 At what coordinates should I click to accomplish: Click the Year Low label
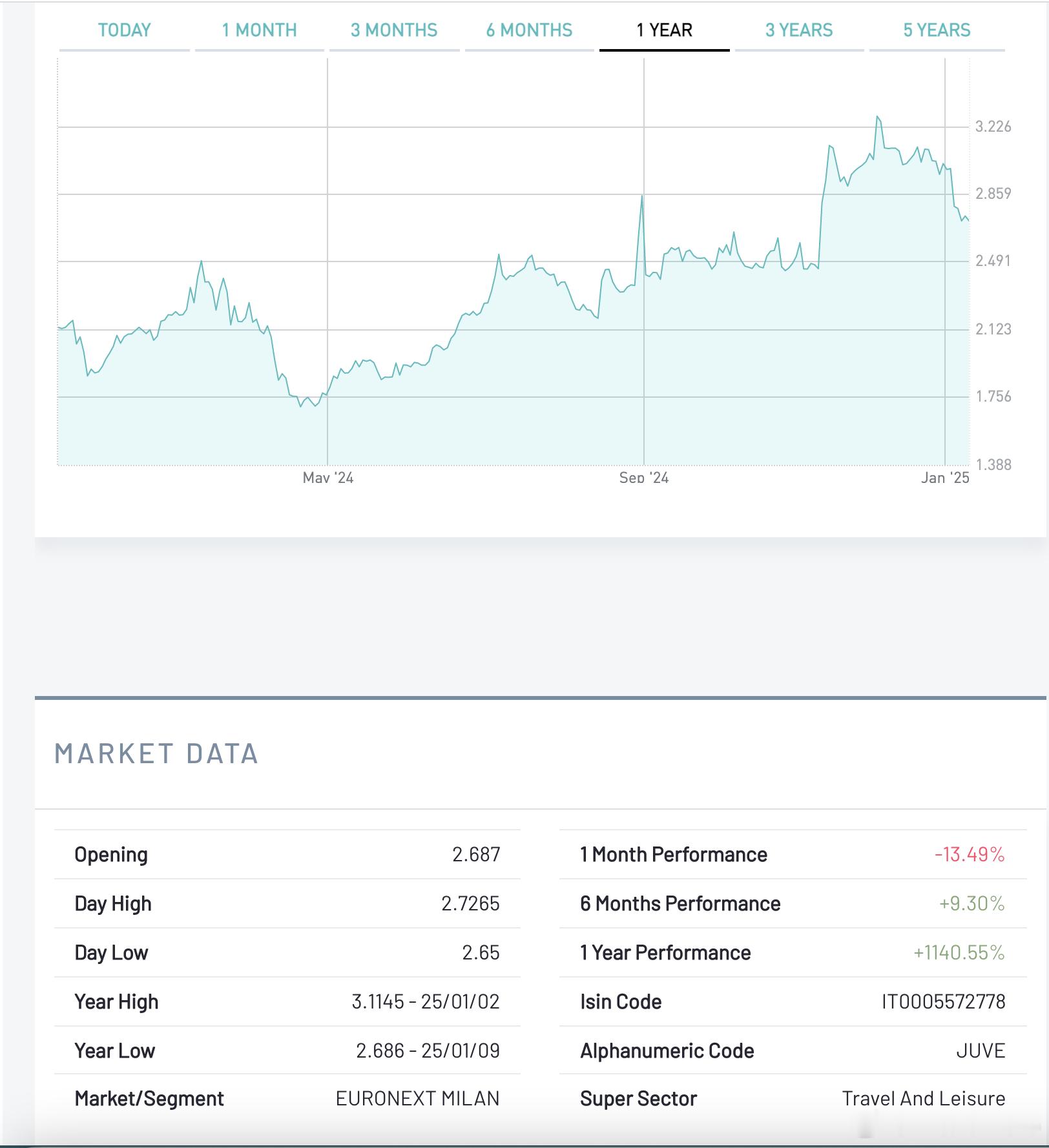click(114, 1051)
